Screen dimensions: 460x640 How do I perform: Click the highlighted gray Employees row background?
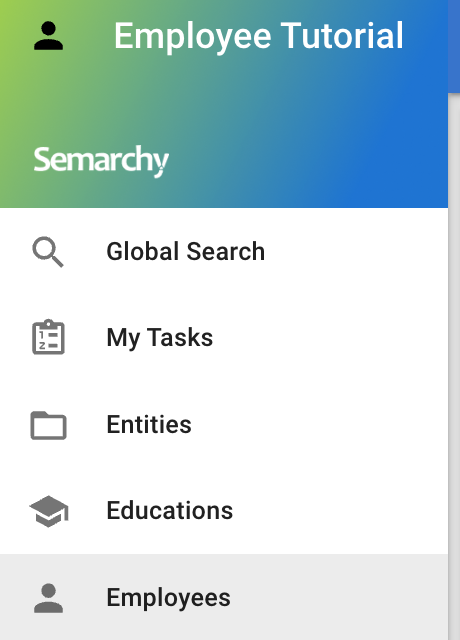(x=224, y=597)
